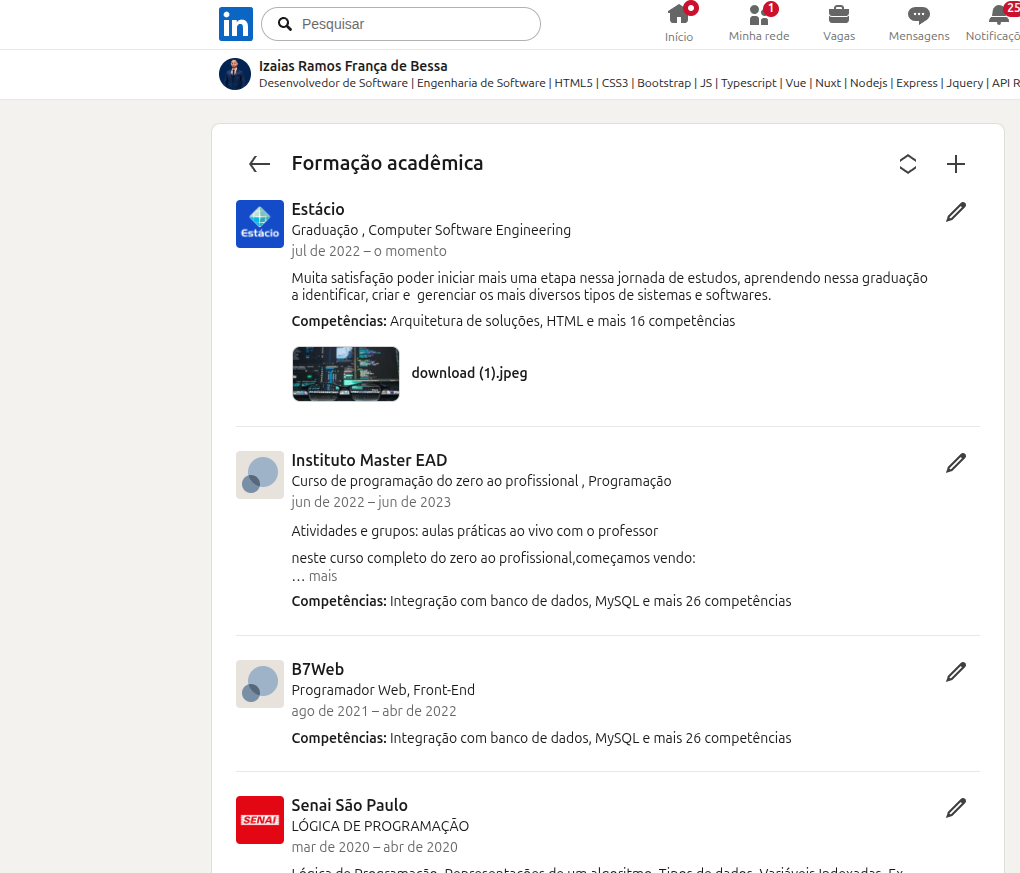Add new education with plus icon
1020x873 pixels.
(956, 164)
